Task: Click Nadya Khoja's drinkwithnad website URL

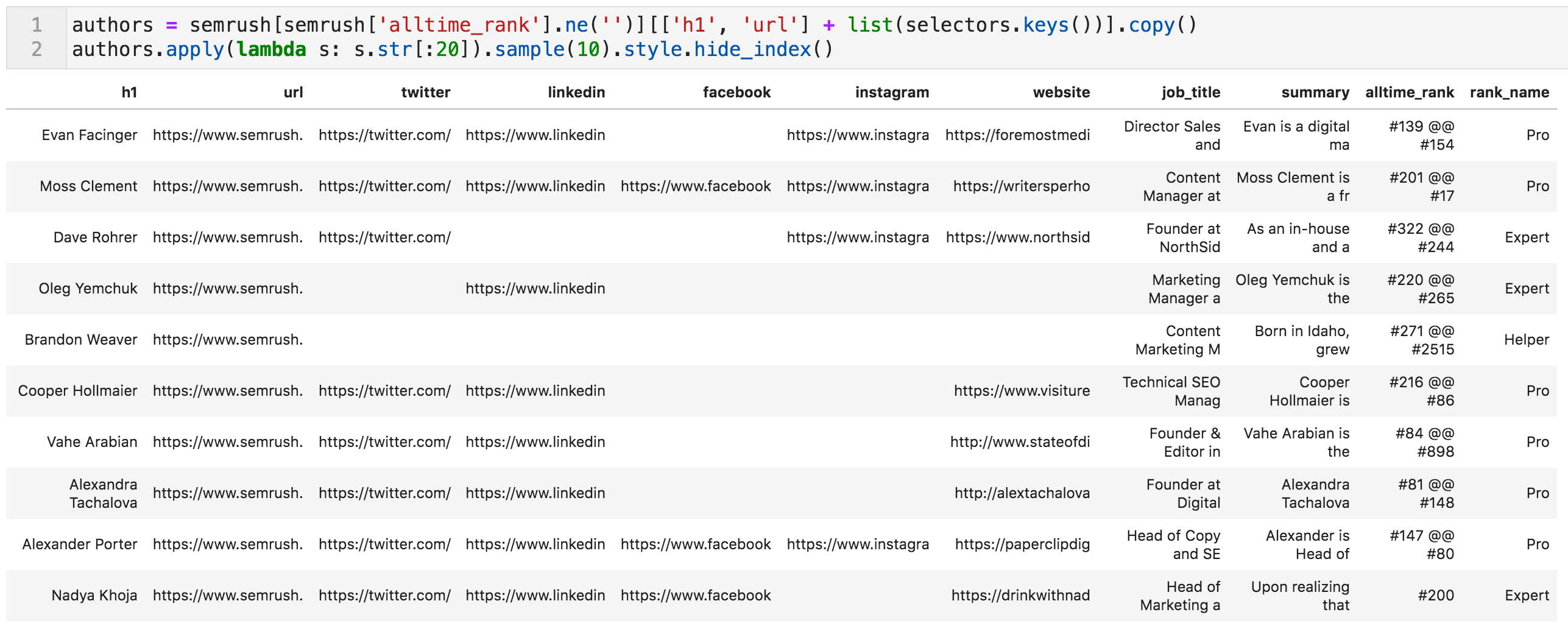Action: pyautogui.click(x=1020, y=596)
